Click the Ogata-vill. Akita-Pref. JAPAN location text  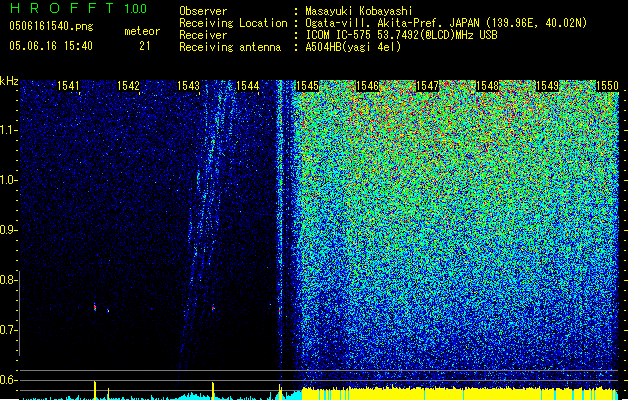coord(446,23)
